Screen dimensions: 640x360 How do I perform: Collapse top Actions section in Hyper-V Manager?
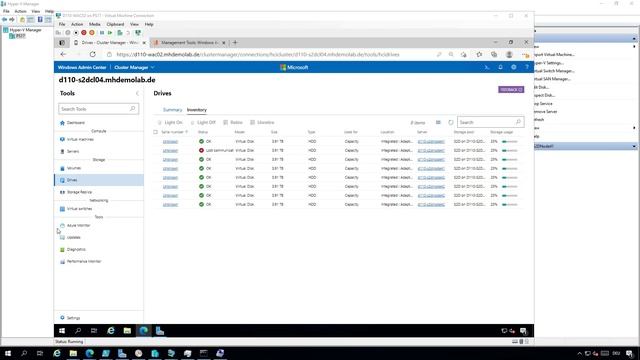(634, 39)
